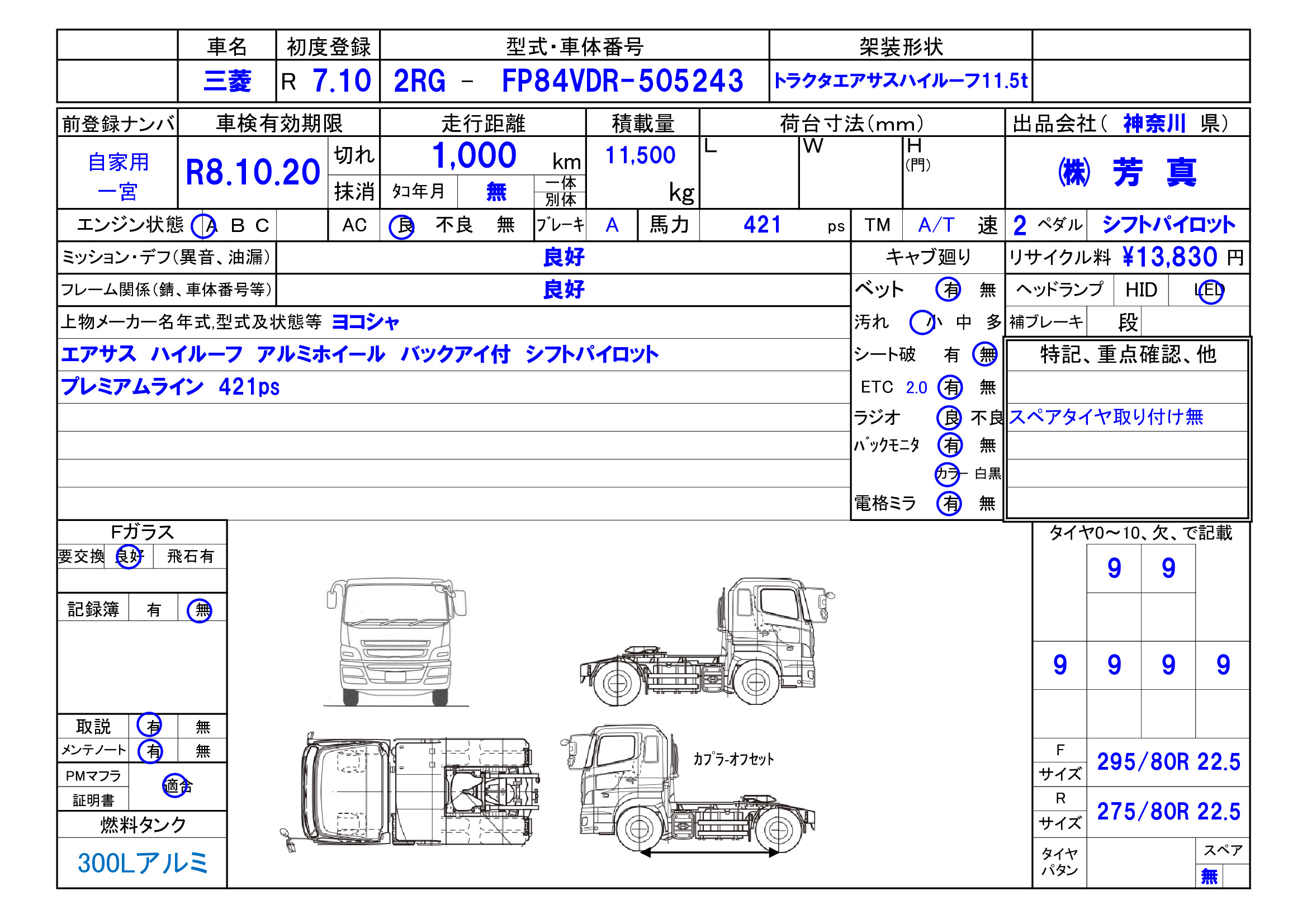Select the circled 有 for ベット

pyautogui.click(x=948, y=290)
